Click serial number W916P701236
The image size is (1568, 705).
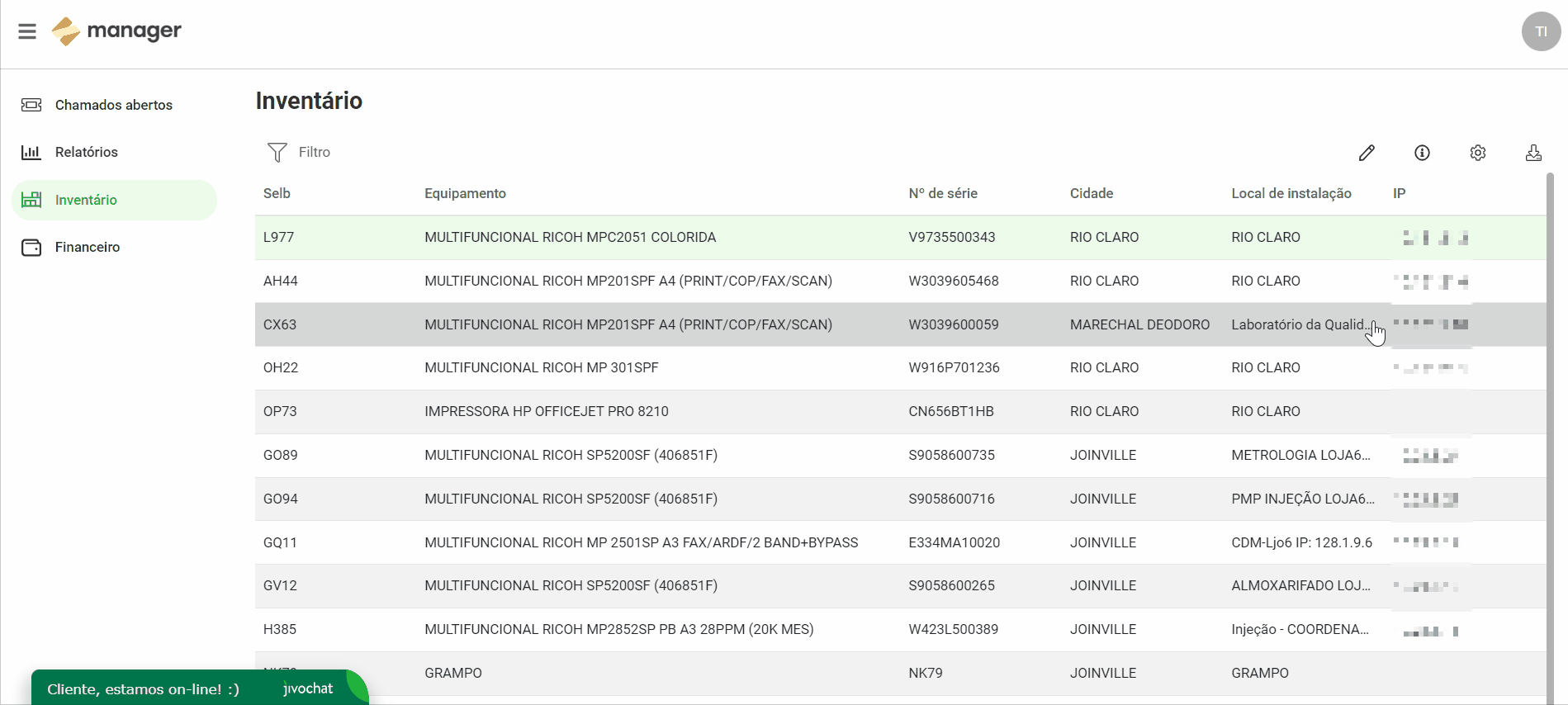(954, 368)
